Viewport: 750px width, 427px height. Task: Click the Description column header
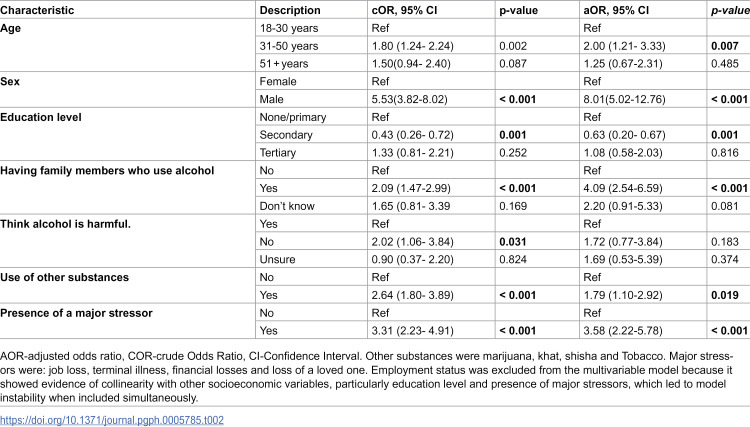(290, 10)
